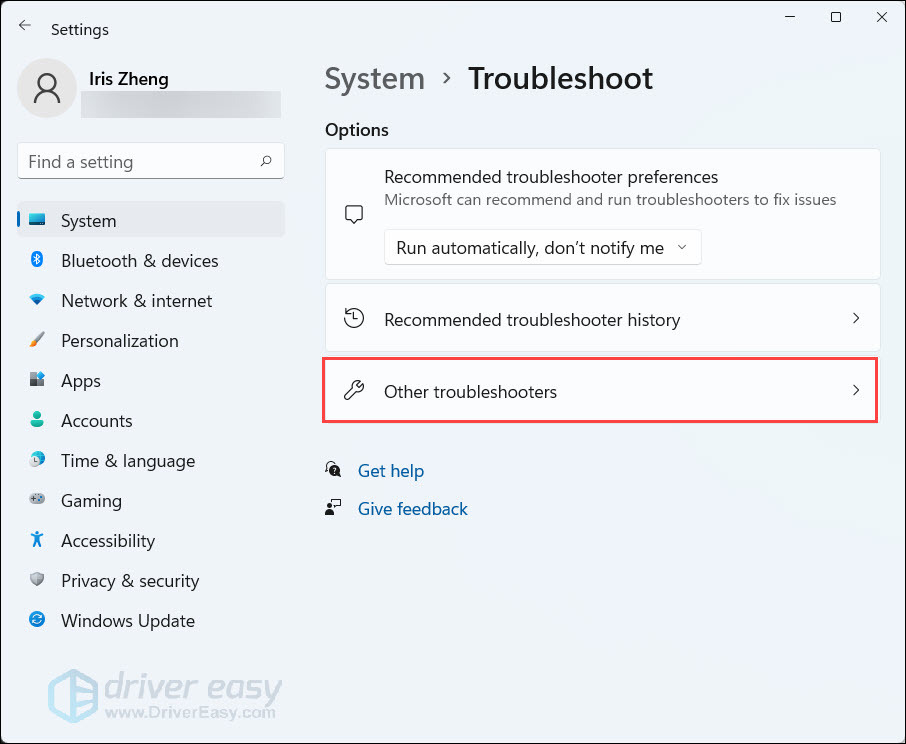Click the Bluetooth icon in sidebar
The width and height of the screenshot is (906, 744).
pyautogui.click(x=37, y=260)
